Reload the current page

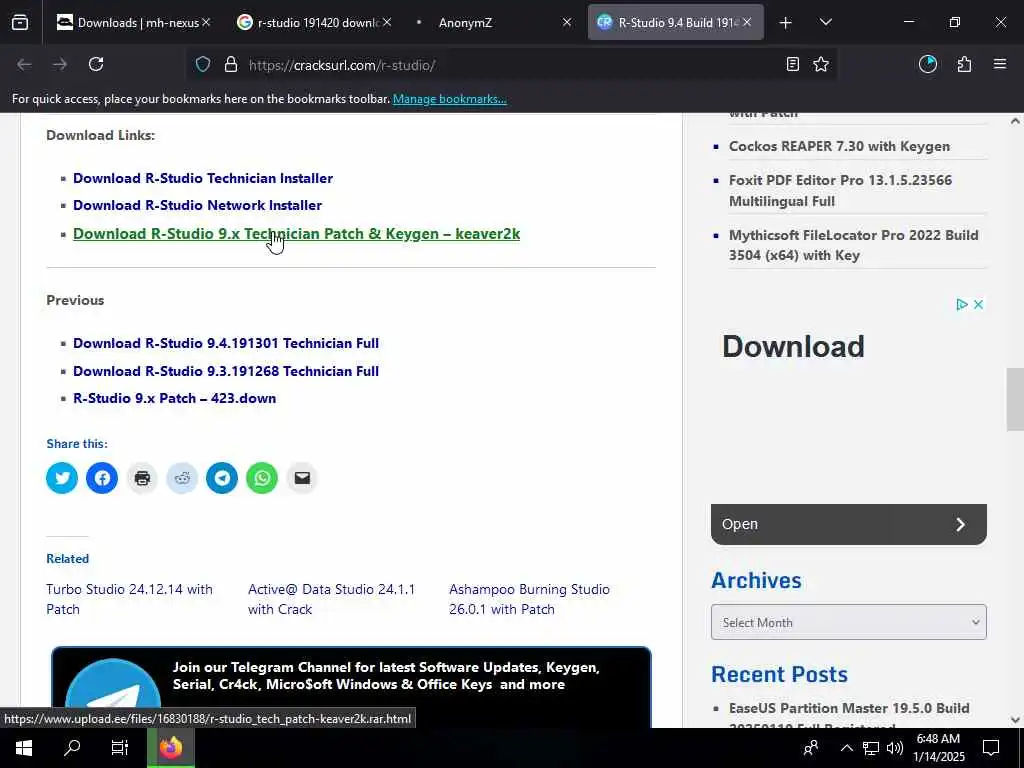tap(96, 64)
